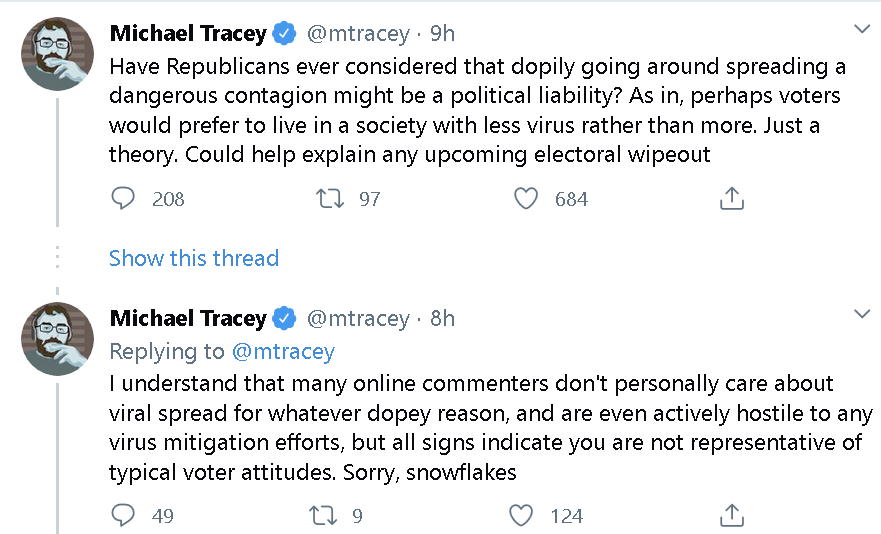Viewport: 881px width, 534px height.
Task: Open the first tweet's more-options chevron
Action: coord(862,29)
